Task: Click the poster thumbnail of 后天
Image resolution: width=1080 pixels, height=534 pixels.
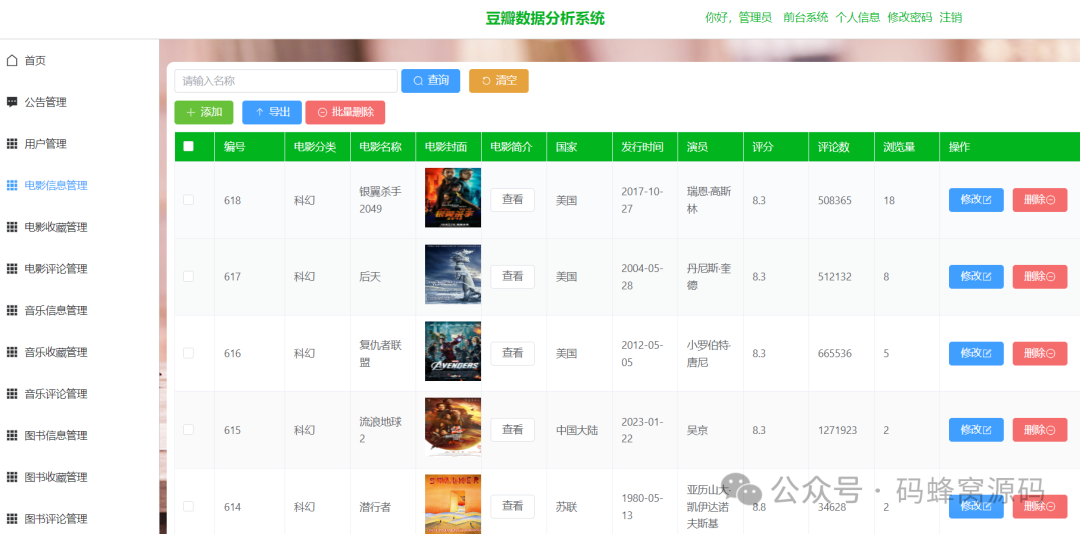Action: point(453,274)
